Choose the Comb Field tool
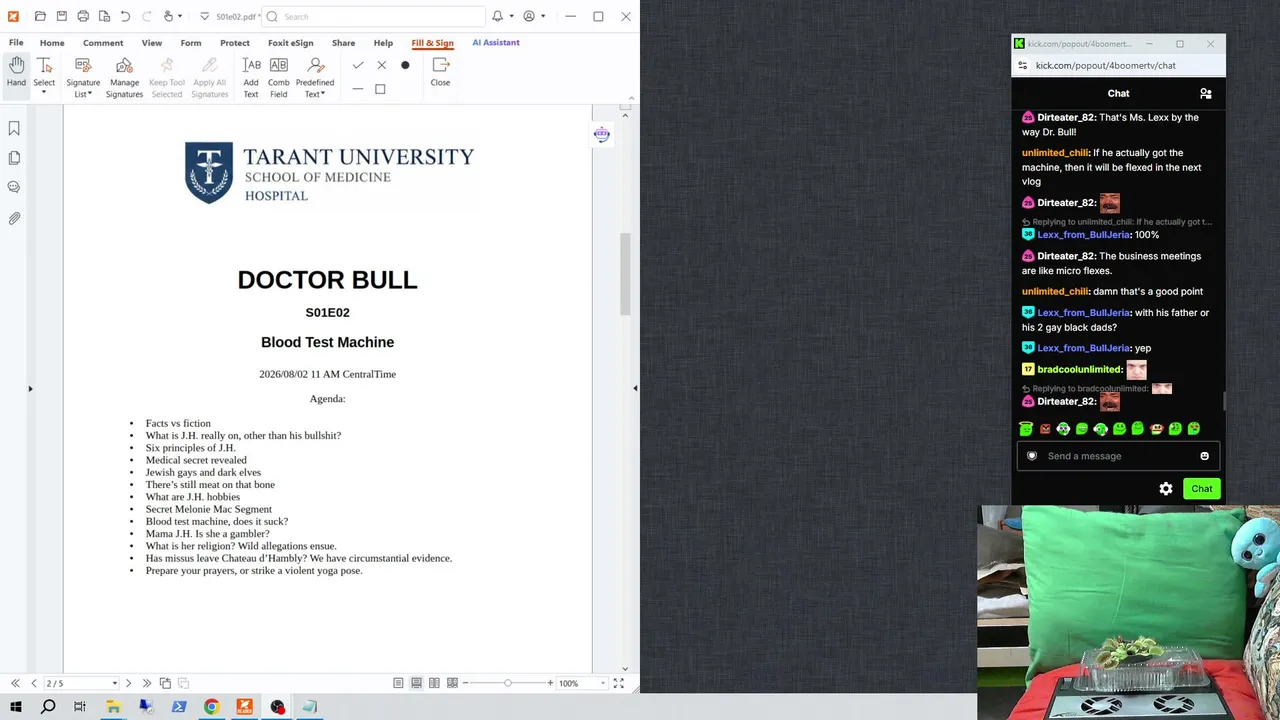Image resolution: width=1280 pixels, height=720 pixels. (x=279, y=77)
